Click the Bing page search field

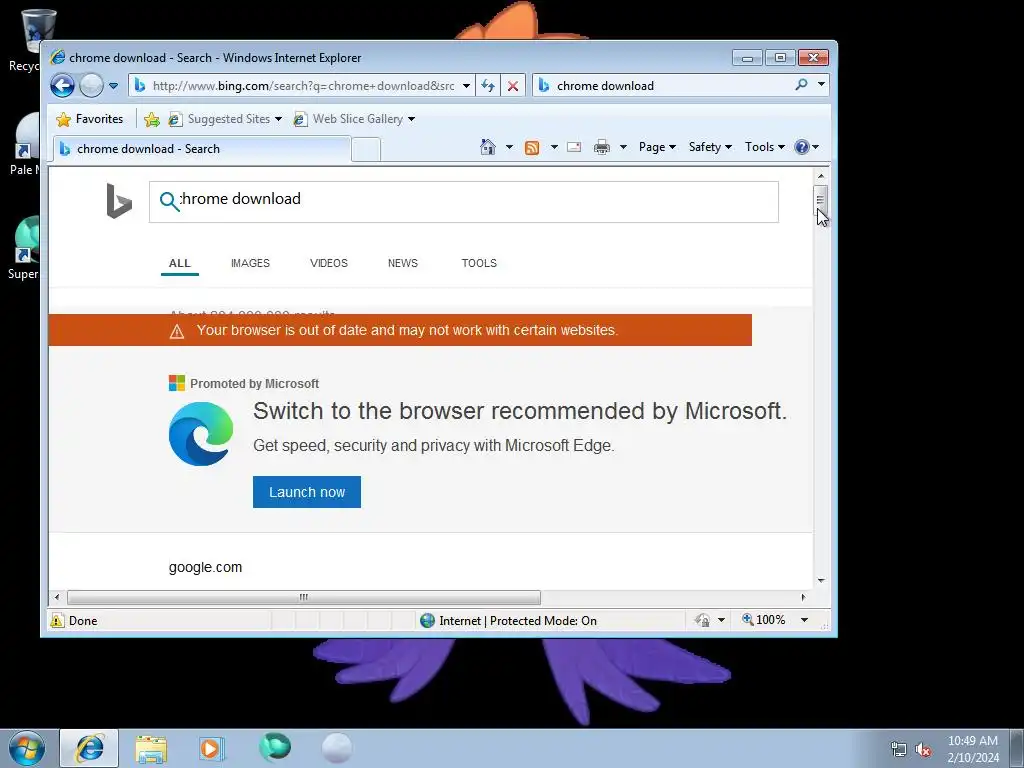[464, 202]
